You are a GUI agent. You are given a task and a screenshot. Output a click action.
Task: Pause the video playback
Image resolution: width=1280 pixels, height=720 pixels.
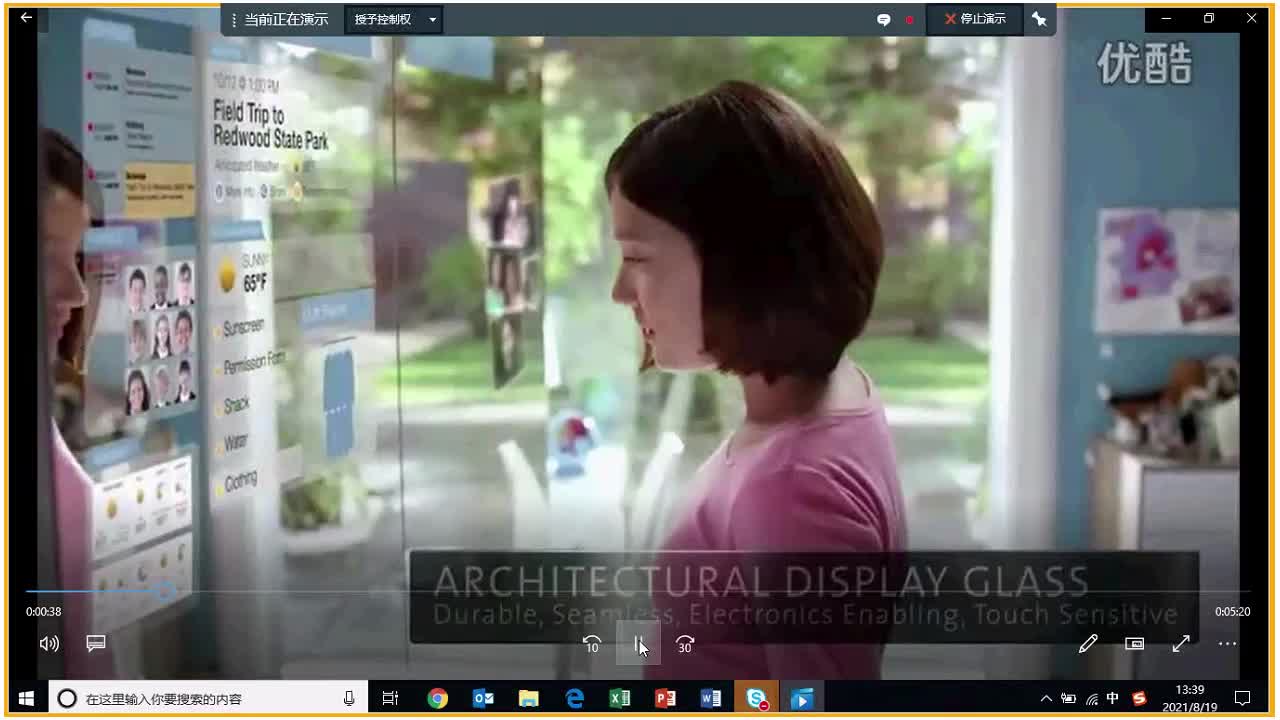tap(638, 645)
